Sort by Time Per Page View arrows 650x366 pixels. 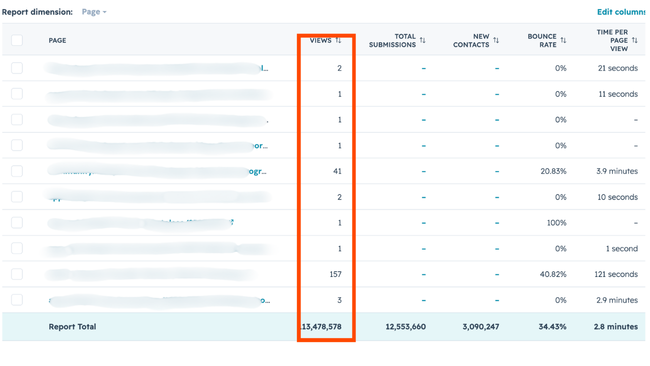pyautogui.click(x=635, y=40)
